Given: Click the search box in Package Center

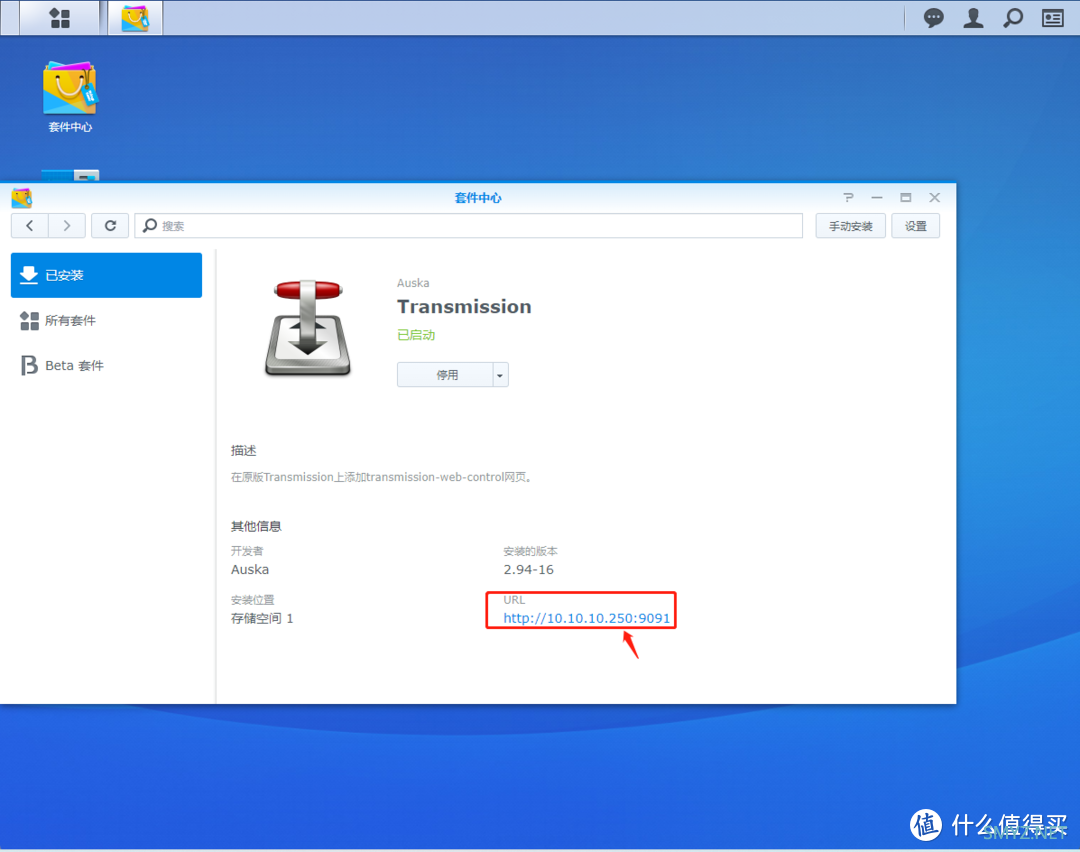Looking at the screenshot, I should point(468,226).
